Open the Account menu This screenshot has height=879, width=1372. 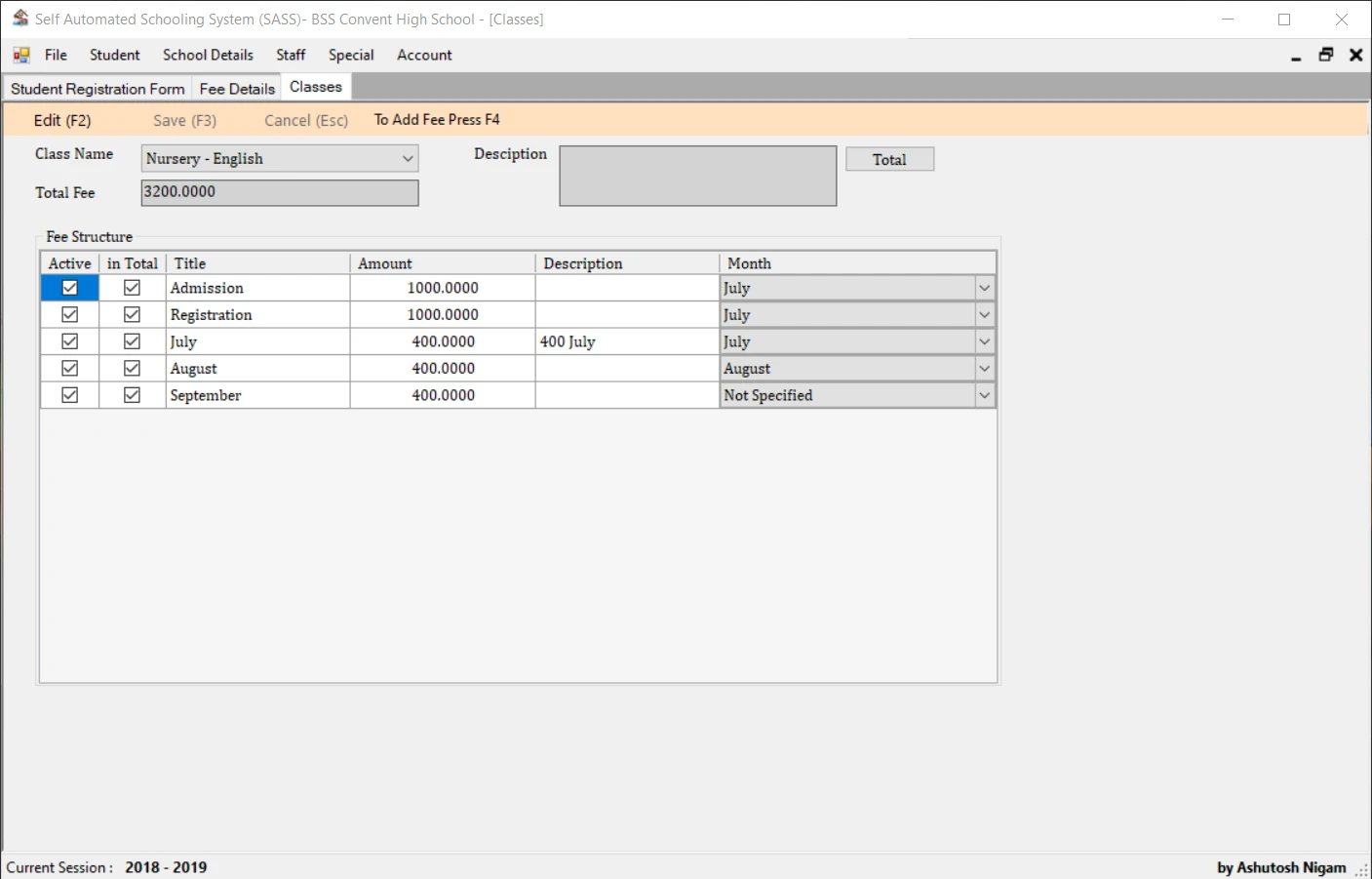pyautogui.click(x=424, y=55)
